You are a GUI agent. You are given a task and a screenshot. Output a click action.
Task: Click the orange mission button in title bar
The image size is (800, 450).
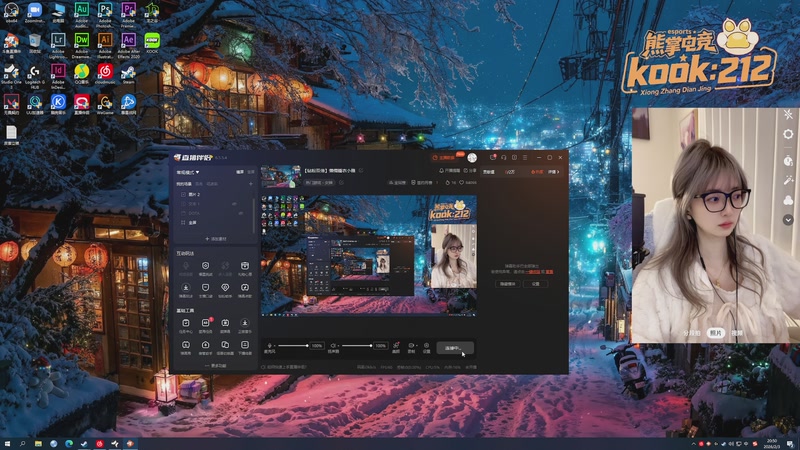[444, 158]
